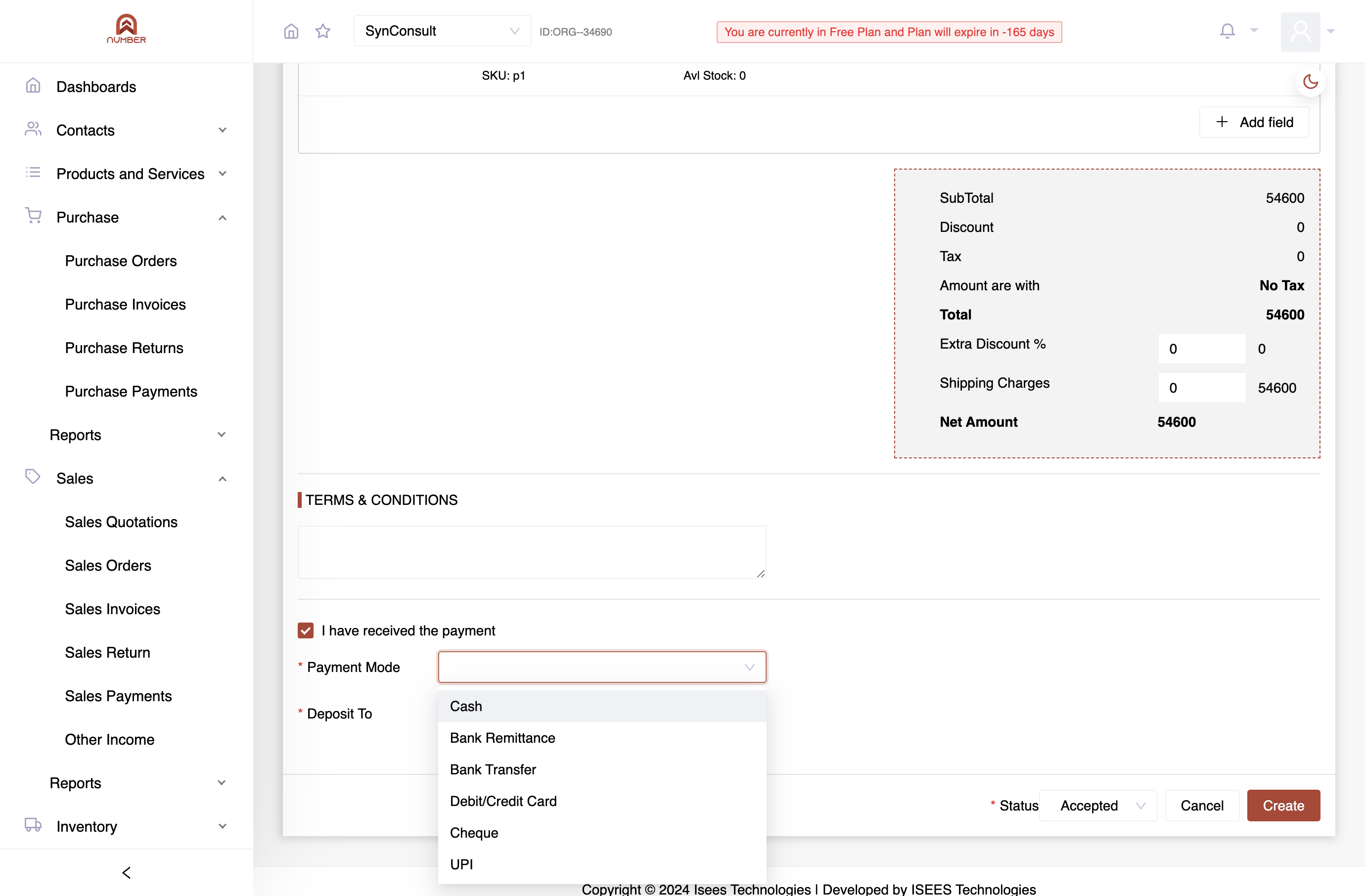Click the Shipping Charges input field
The width and height of the screenshot is (1365, 896).
[1201, 388]
